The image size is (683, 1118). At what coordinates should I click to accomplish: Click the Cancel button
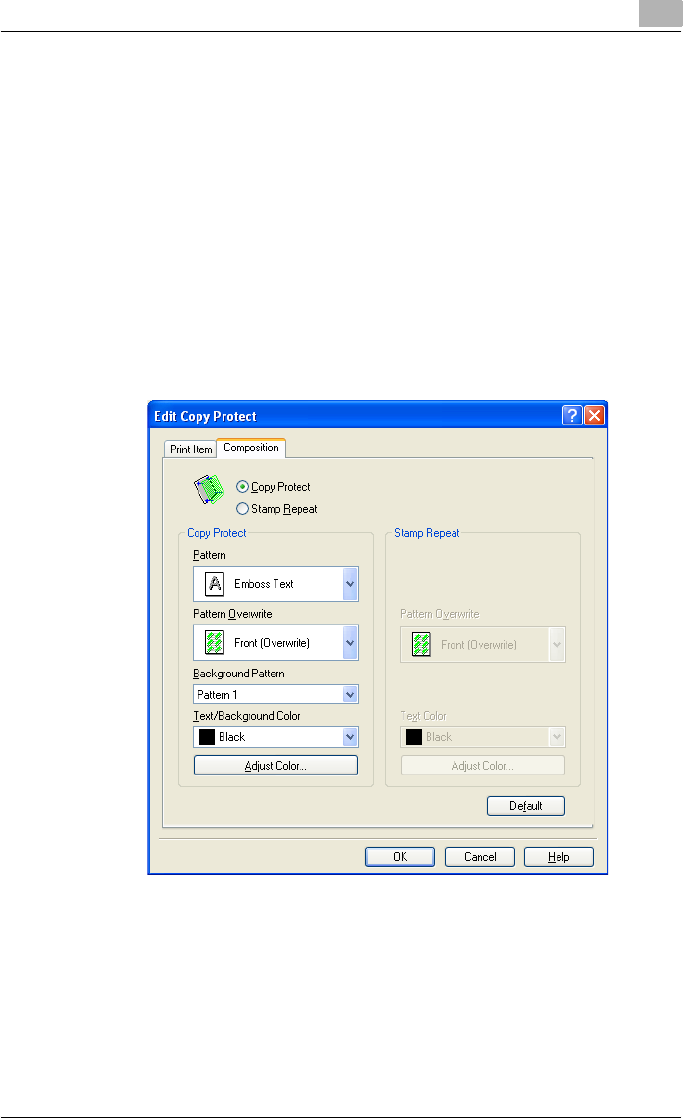[x=480, y=857]
